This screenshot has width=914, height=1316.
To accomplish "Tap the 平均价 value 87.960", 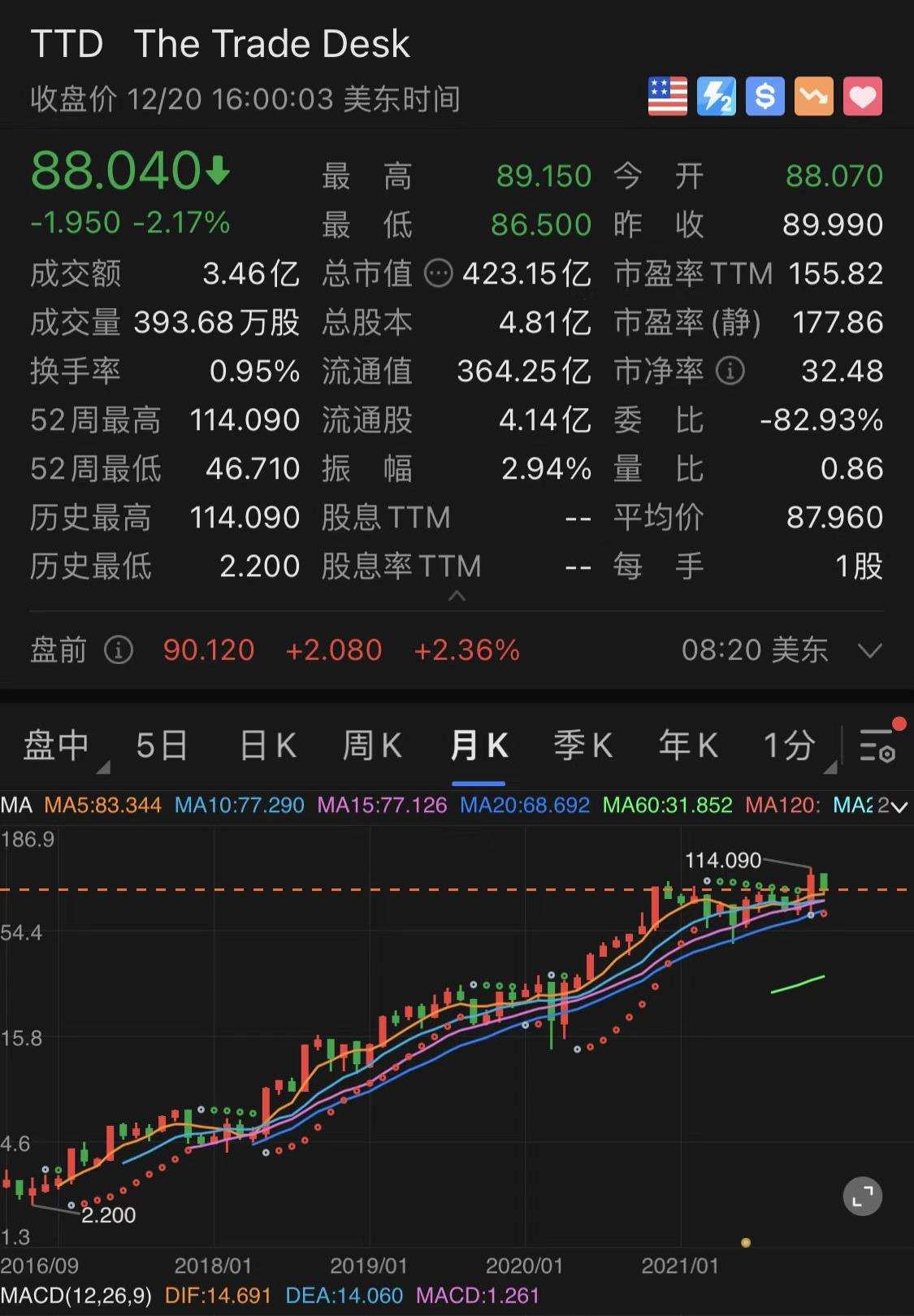I will tap(835, 518).
